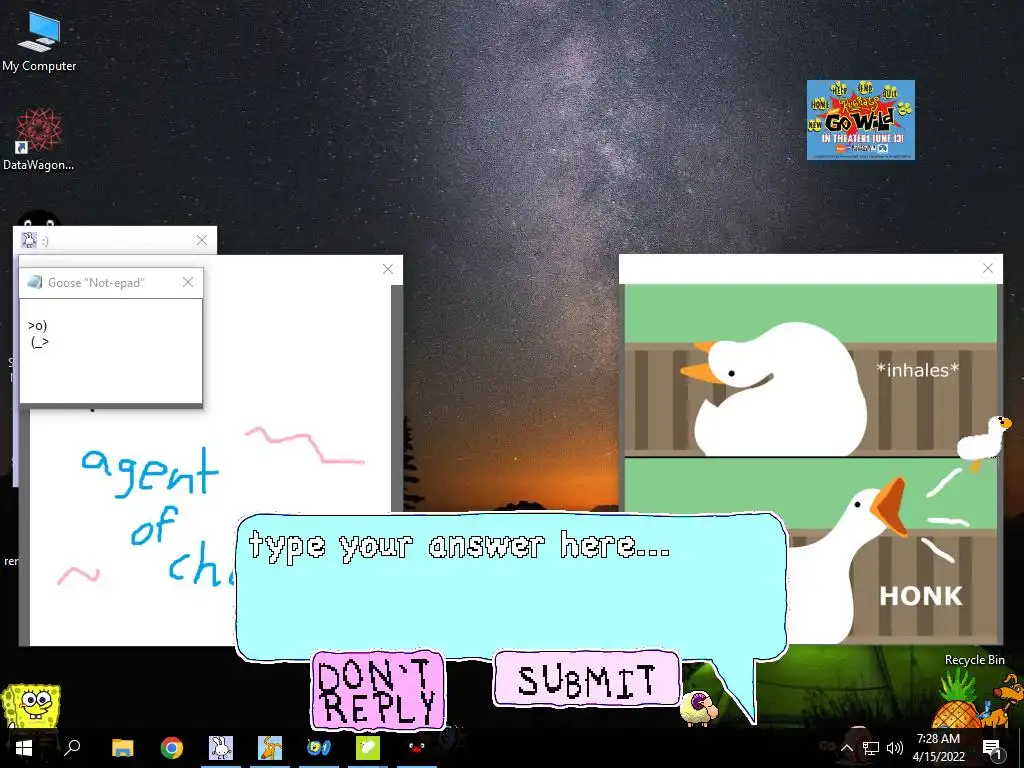Show hidden system tray icons

click(846, 748)
